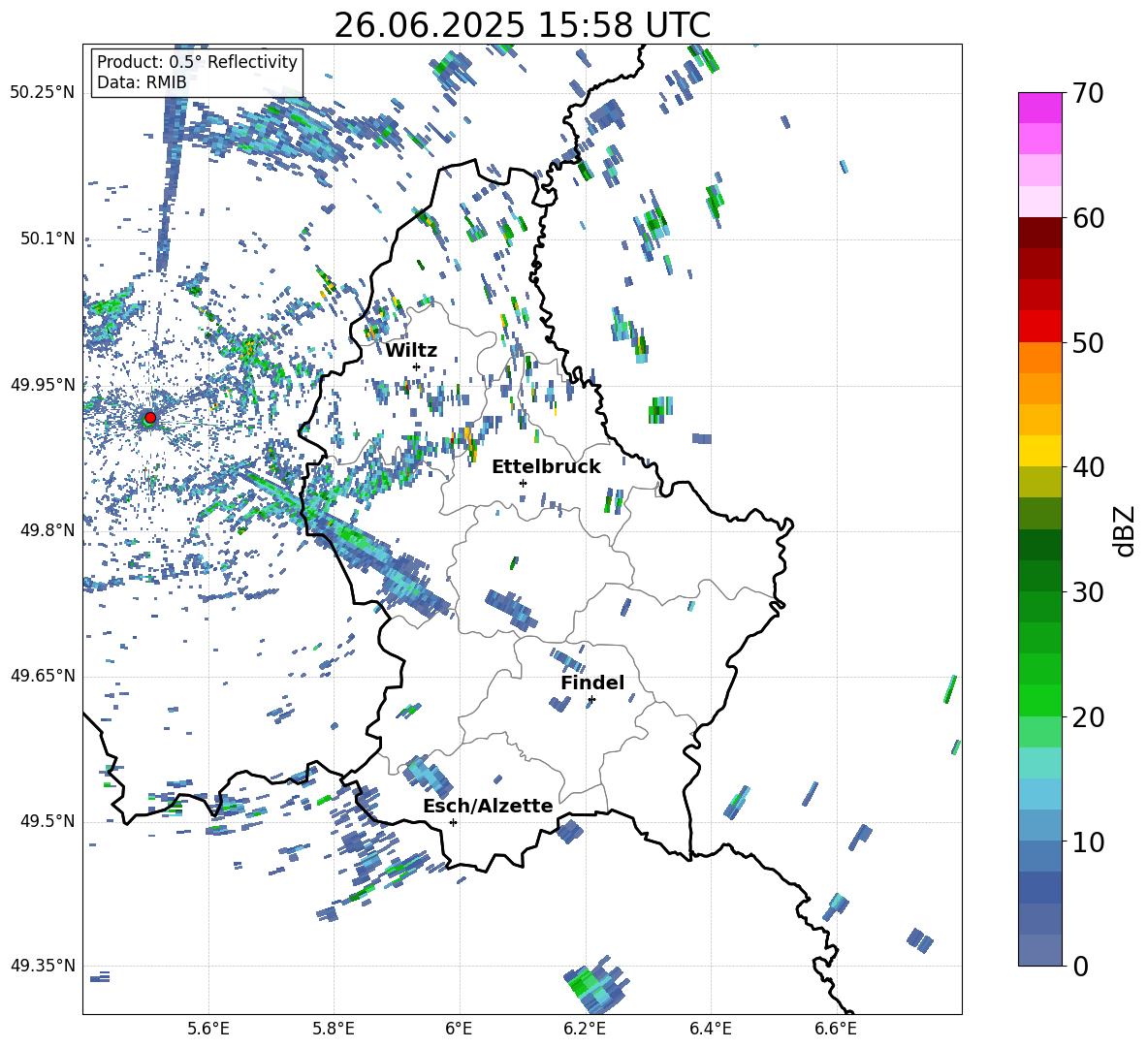Click the colorbar tick label 60
Screen dimensions: 1148x1048
pyautogui.click(x=1088, y=218)
